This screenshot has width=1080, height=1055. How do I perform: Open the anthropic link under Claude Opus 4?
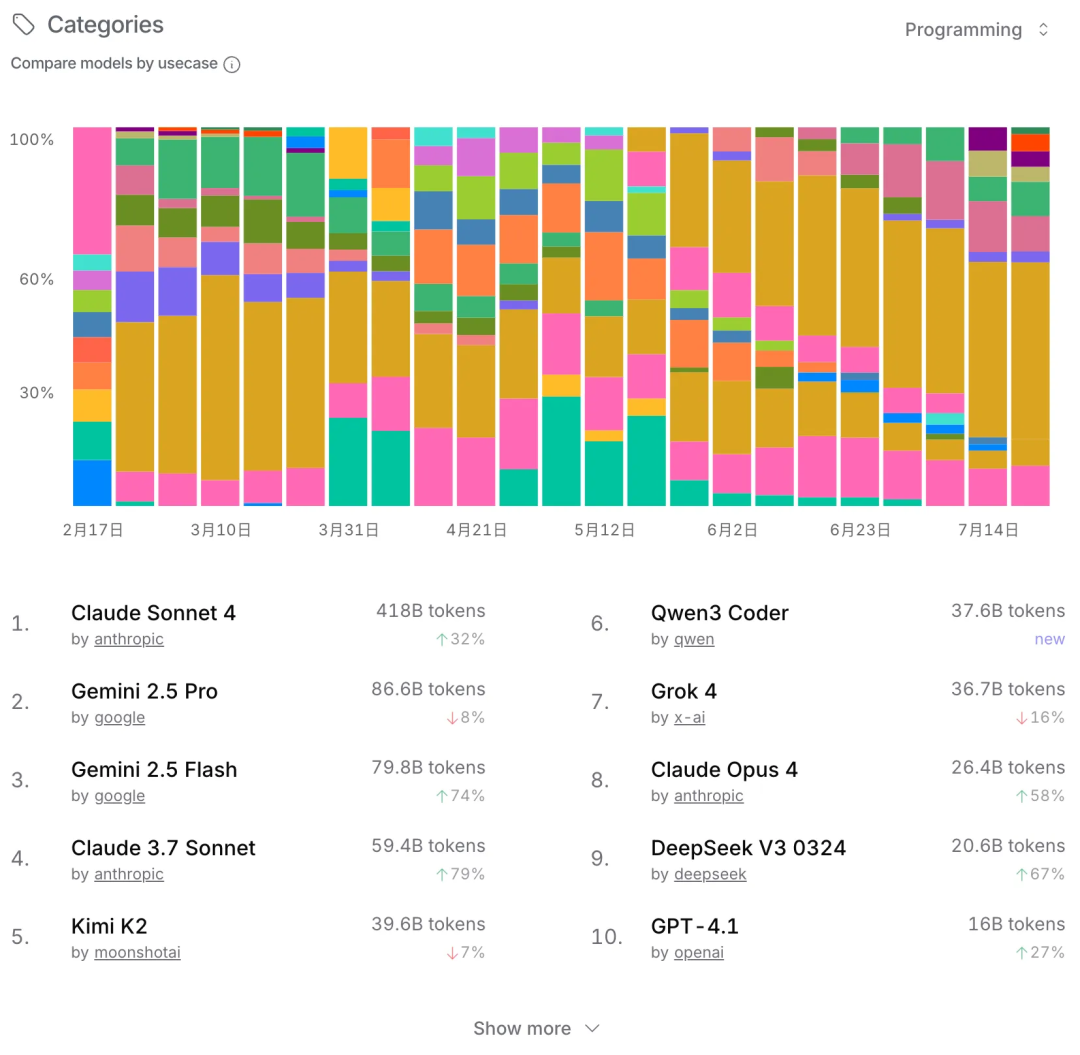(x=708, y=796)
